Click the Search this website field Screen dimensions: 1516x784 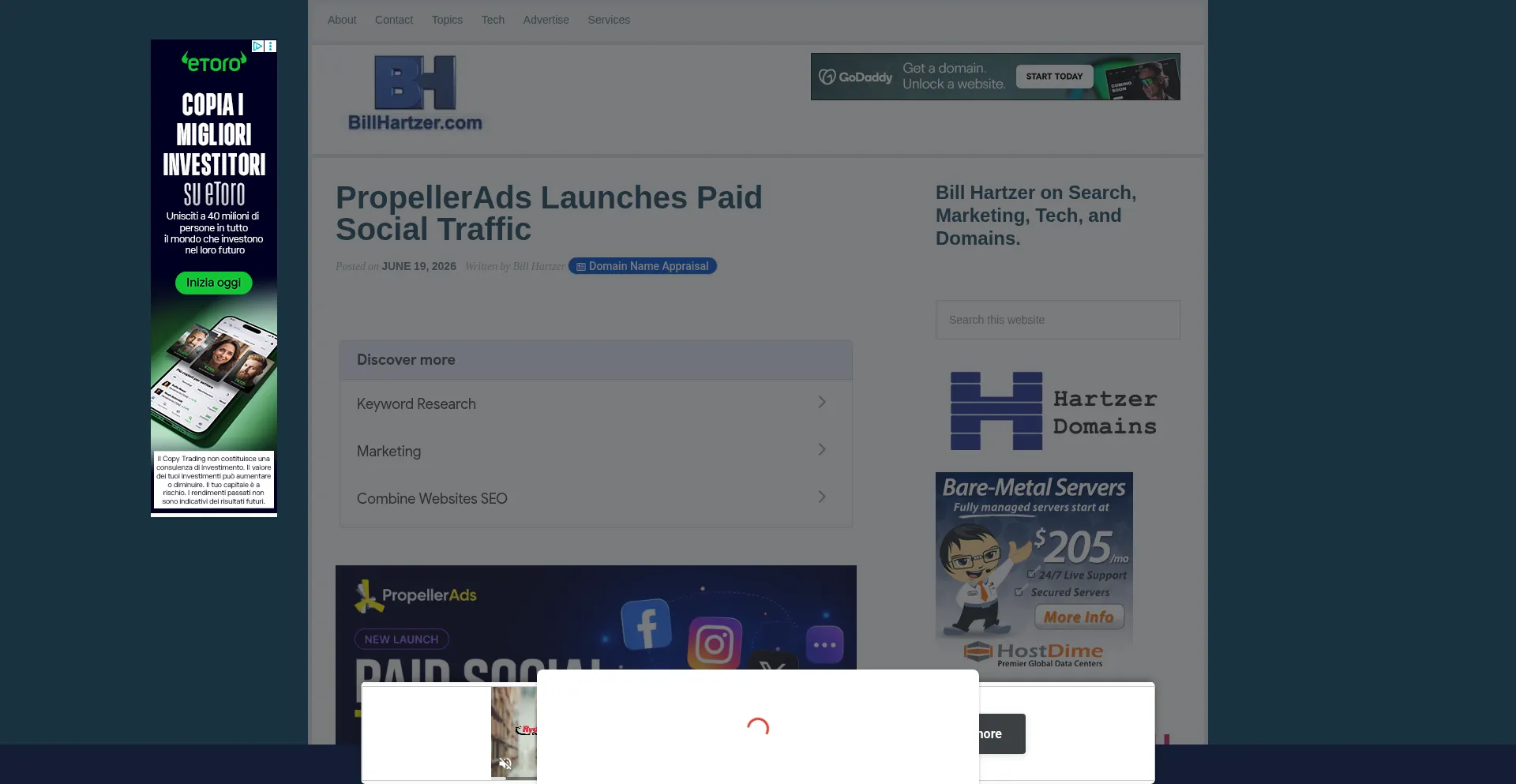pyautogui.click(x=1058, y=320)
